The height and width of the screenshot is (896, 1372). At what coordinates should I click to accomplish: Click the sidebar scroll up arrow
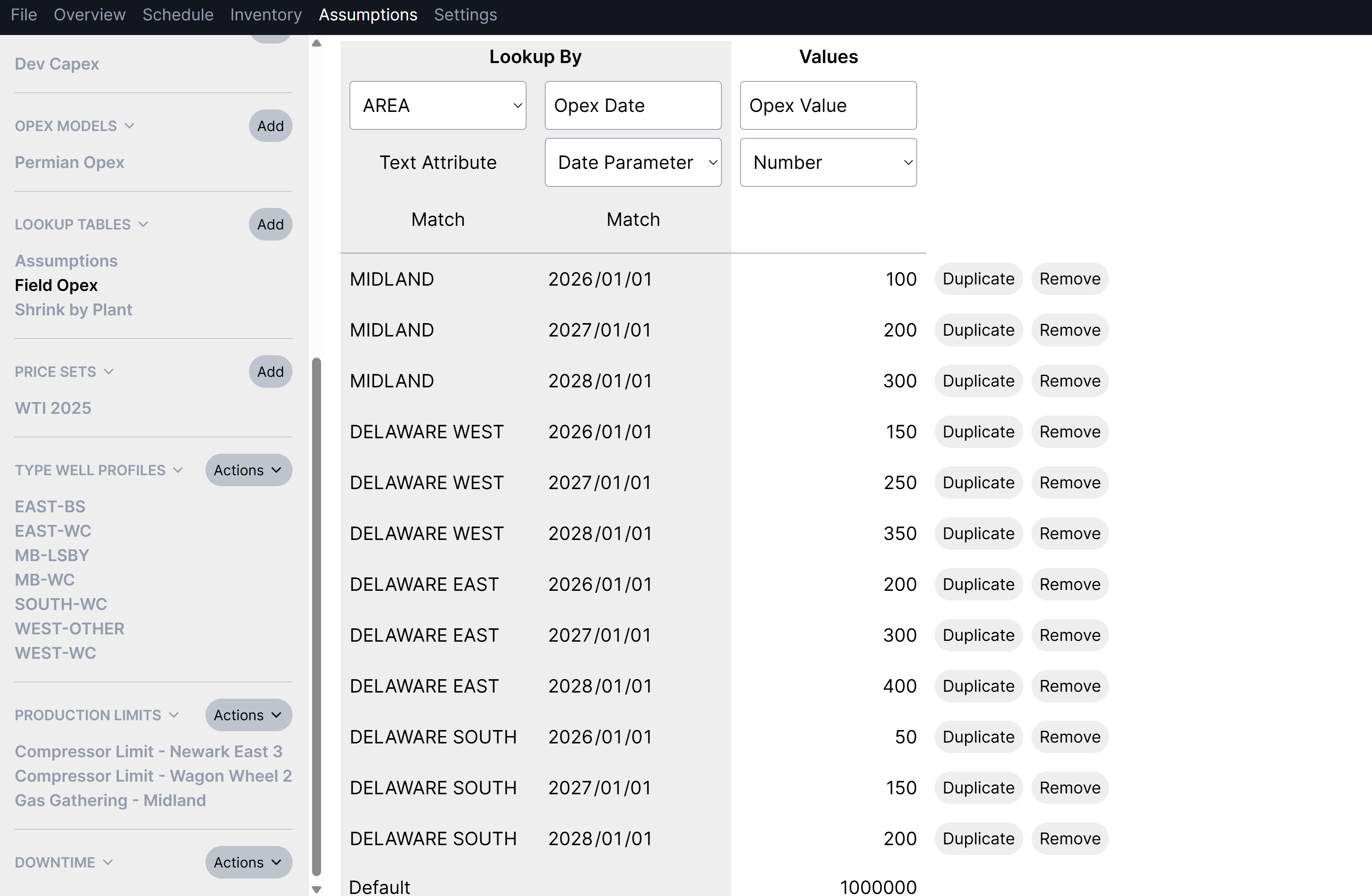point(317,43)
